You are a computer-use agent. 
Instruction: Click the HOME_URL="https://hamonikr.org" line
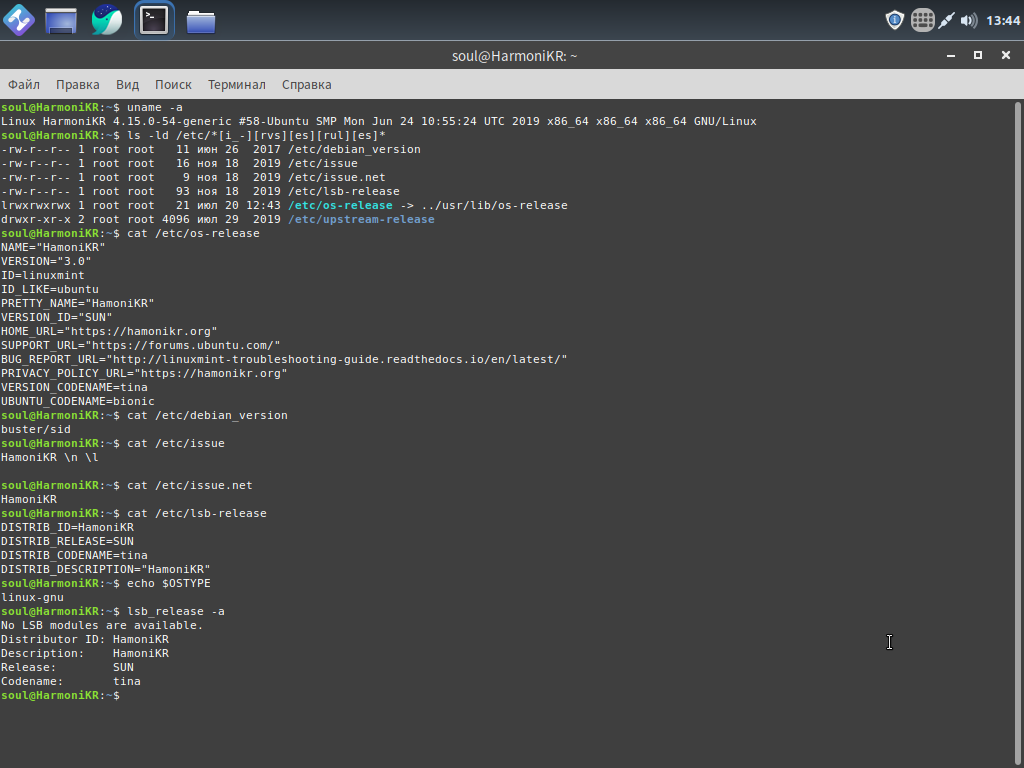109,332
